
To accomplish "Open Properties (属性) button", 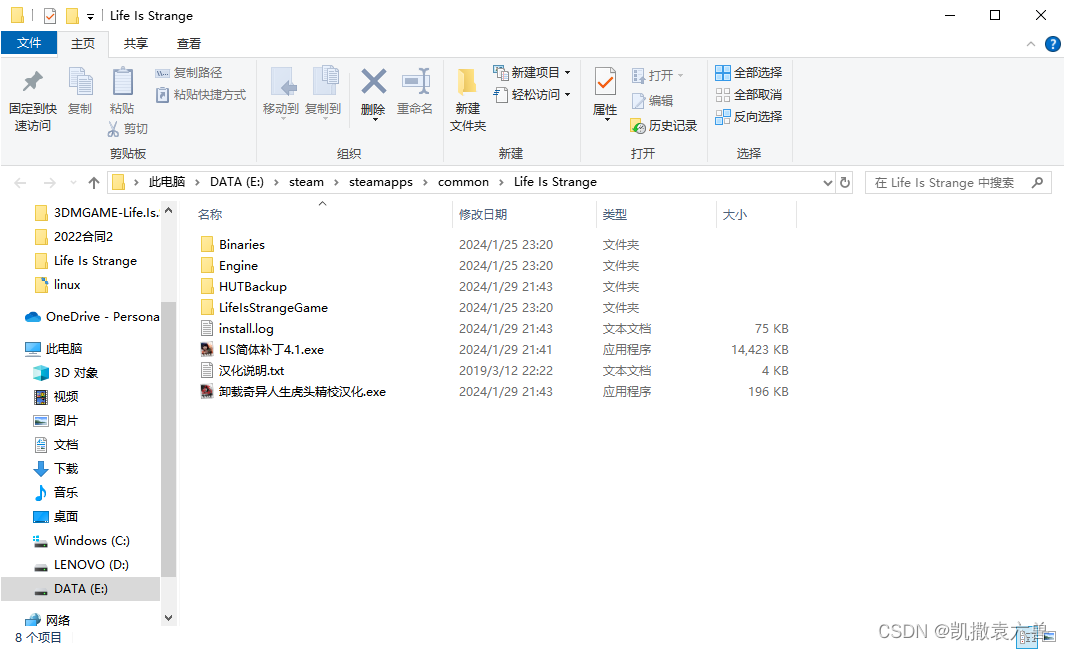I will (605, 92).
